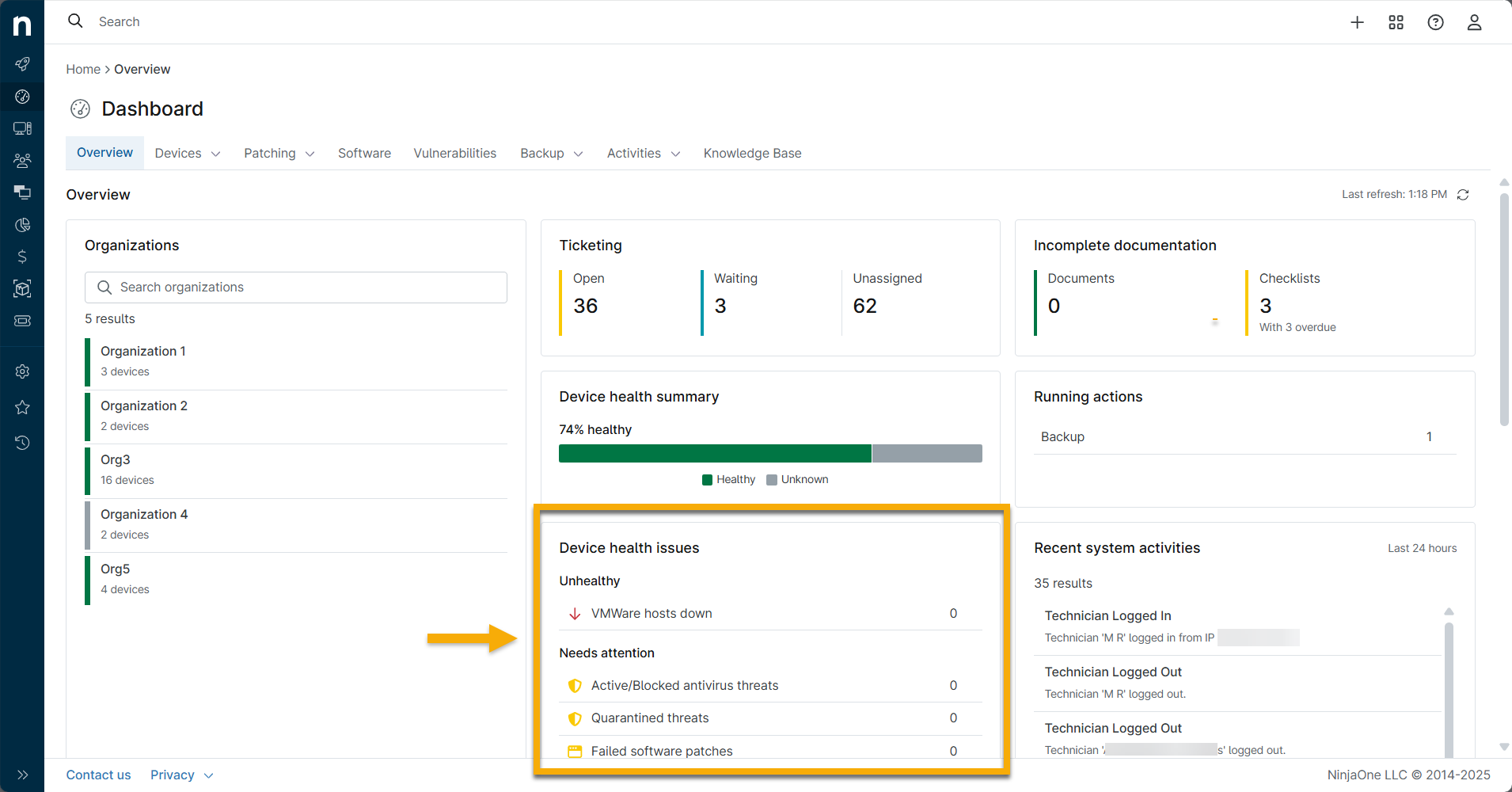1512x792 pixels.
Task: Click the rocket Get Started sidebar icon
Action: click(x=22, y=64)
